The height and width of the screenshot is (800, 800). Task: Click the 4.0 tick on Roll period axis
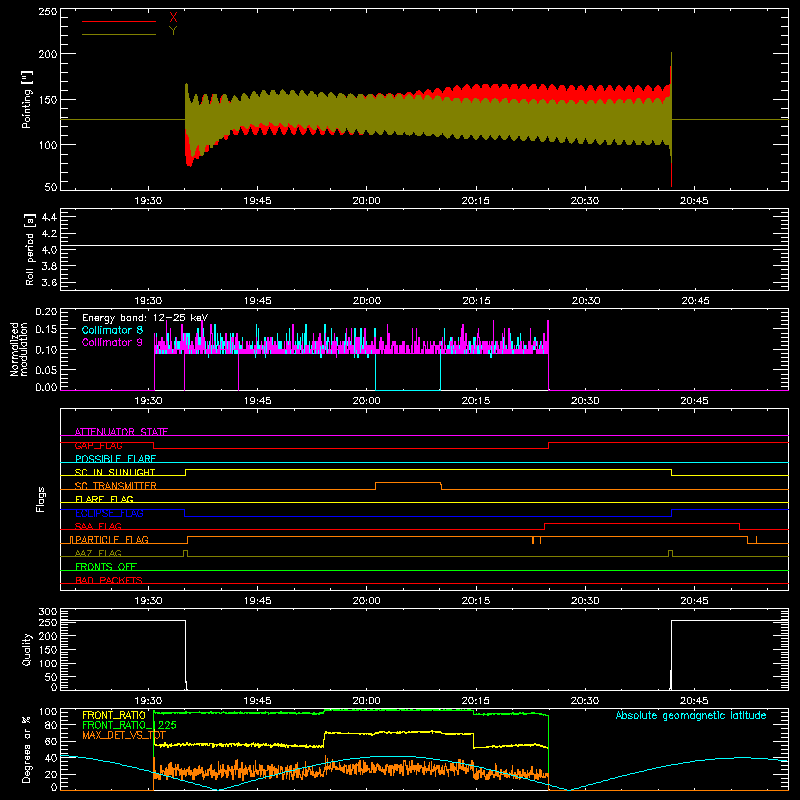49,250
